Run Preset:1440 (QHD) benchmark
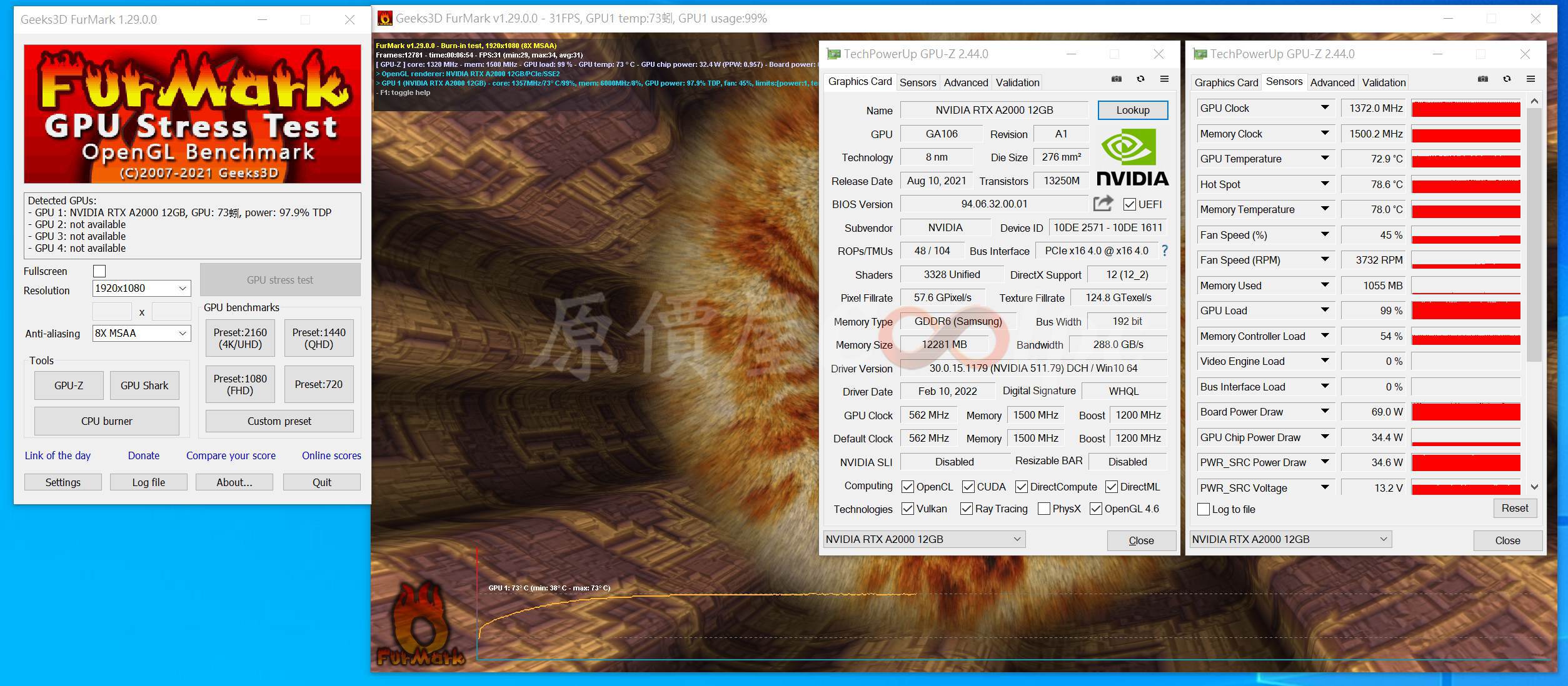Screen dimensions: 1568x686 319,338
